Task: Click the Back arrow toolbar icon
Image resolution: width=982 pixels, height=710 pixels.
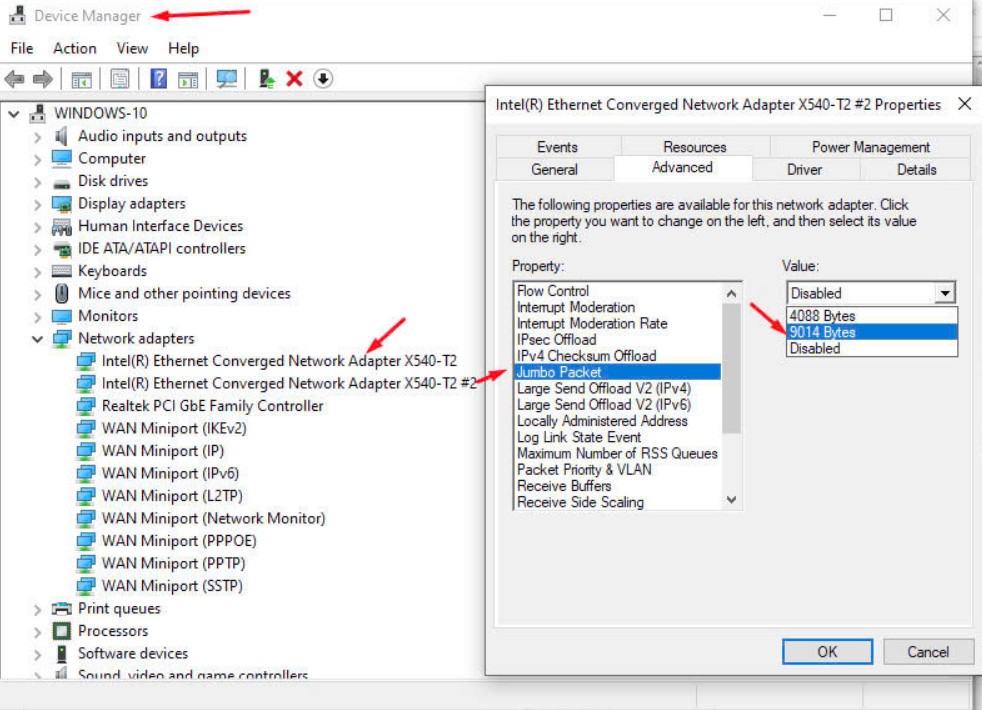Action: tap(14, 79)
